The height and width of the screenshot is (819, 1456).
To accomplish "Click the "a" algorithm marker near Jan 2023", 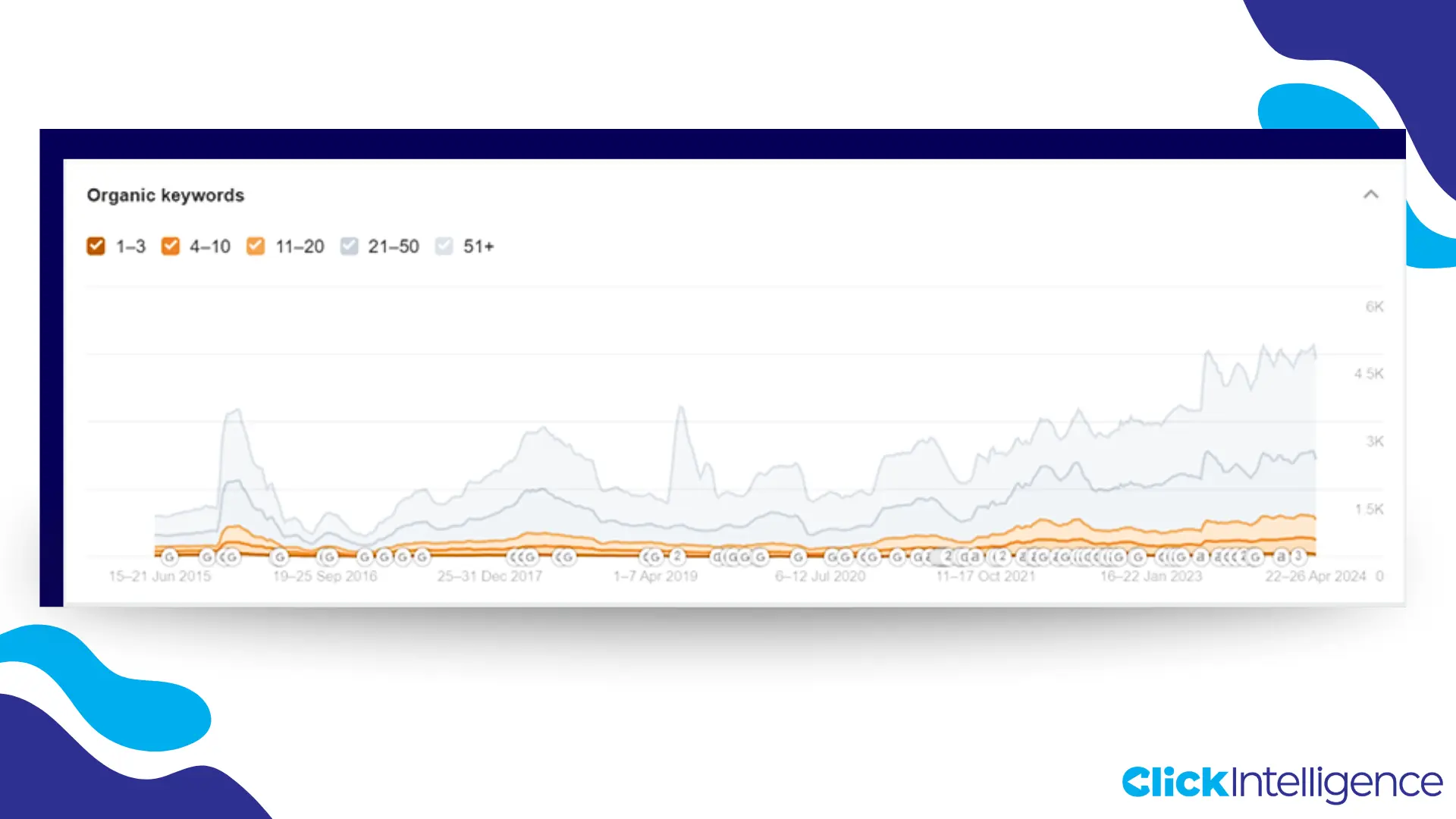I will pyautogui.click(x=1200, y=555).
